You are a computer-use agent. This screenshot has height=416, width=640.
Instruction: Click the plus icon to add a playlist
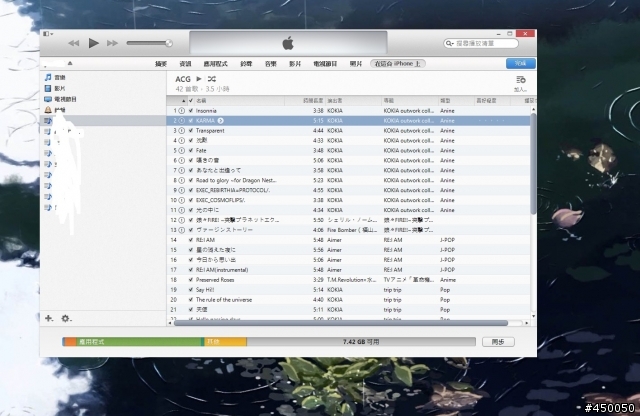(x=49, y=318)
